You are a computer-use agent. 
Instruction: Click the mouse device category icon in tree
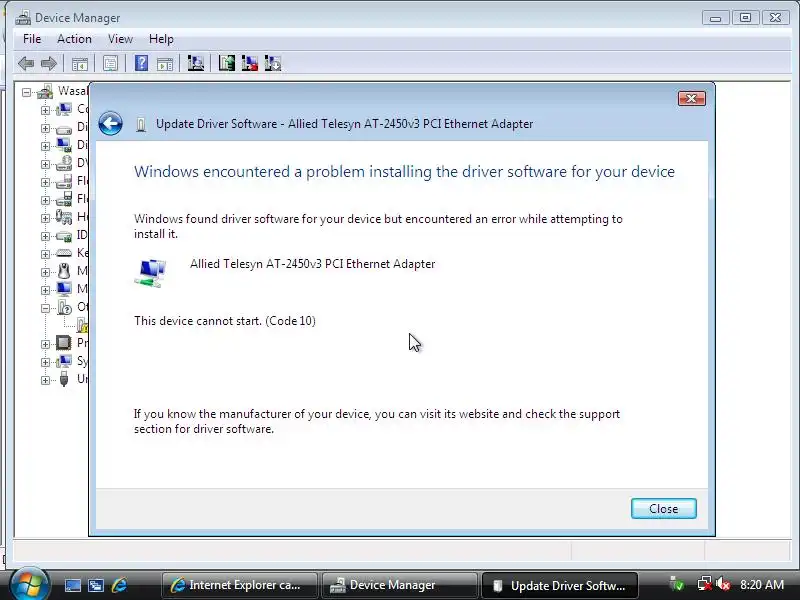point(64,271)
